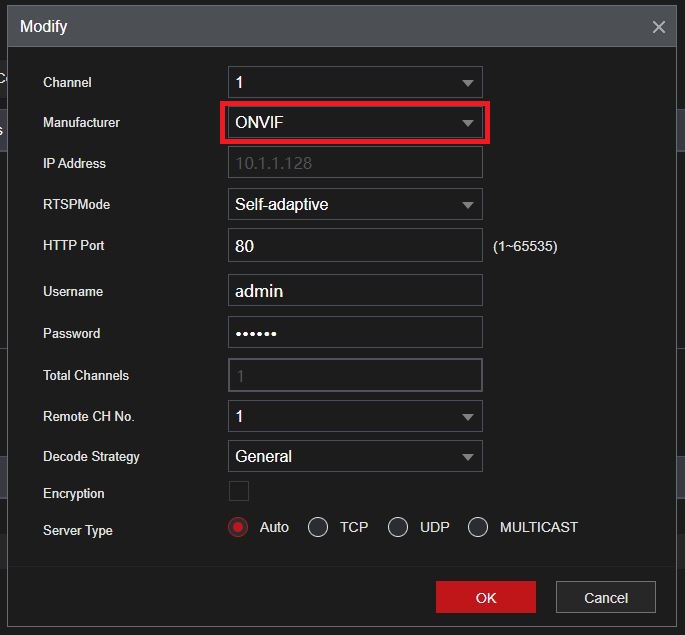The image size is (685, 635).
Task: Close the Modify dialog with X icon
Action: click(658, 27)
